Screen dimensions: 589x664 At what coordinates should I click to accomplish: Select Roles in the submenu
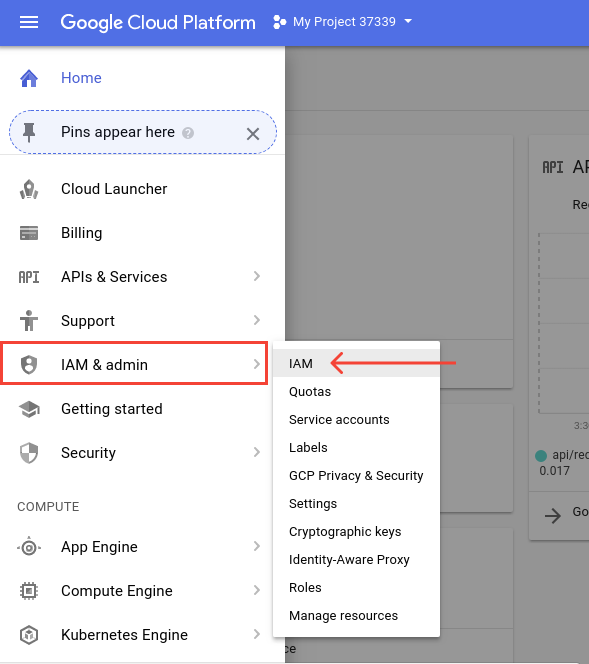coord(356,587)
